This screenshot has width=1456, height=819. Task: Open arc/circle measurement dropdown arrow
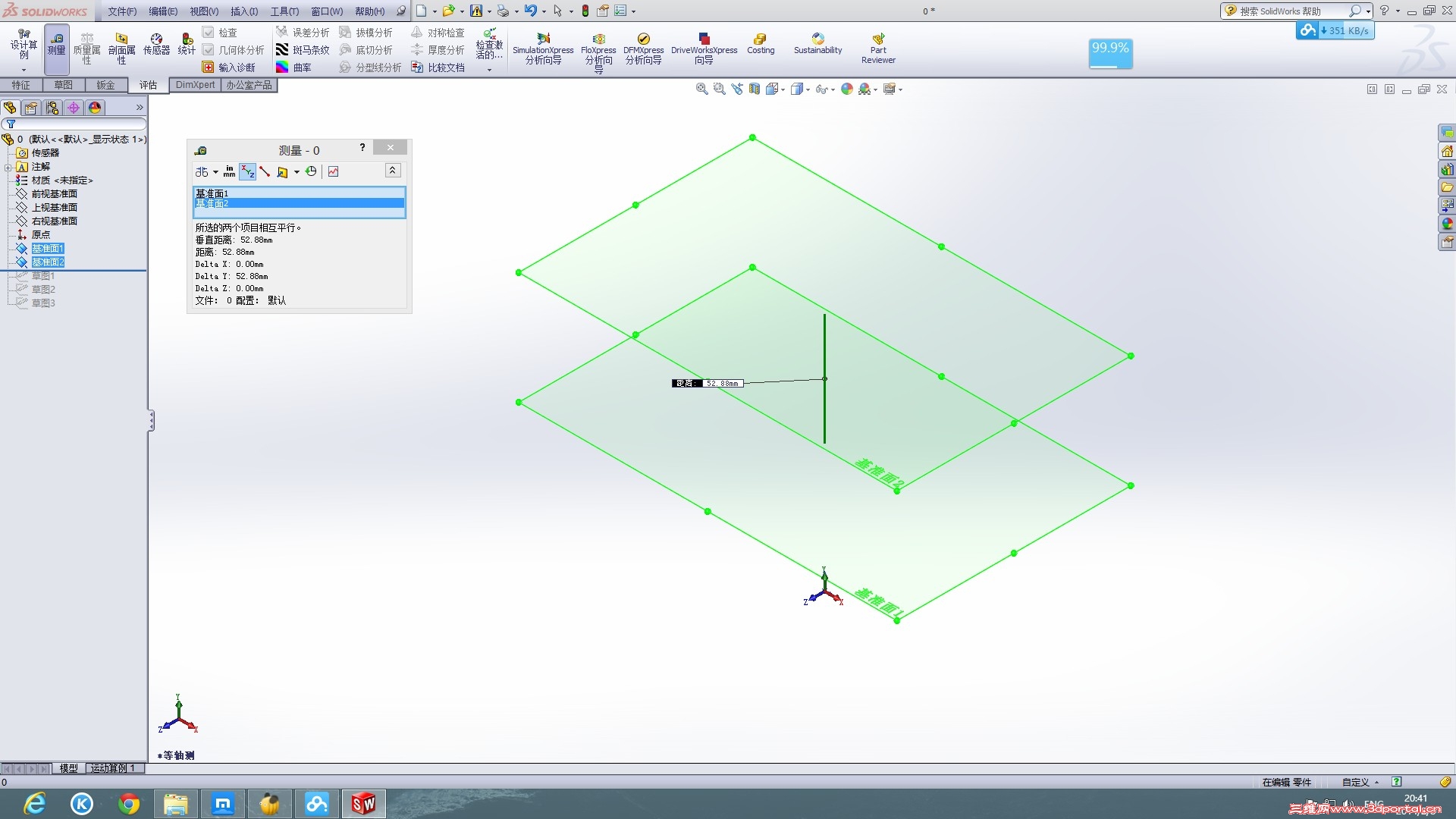point(215,172)
